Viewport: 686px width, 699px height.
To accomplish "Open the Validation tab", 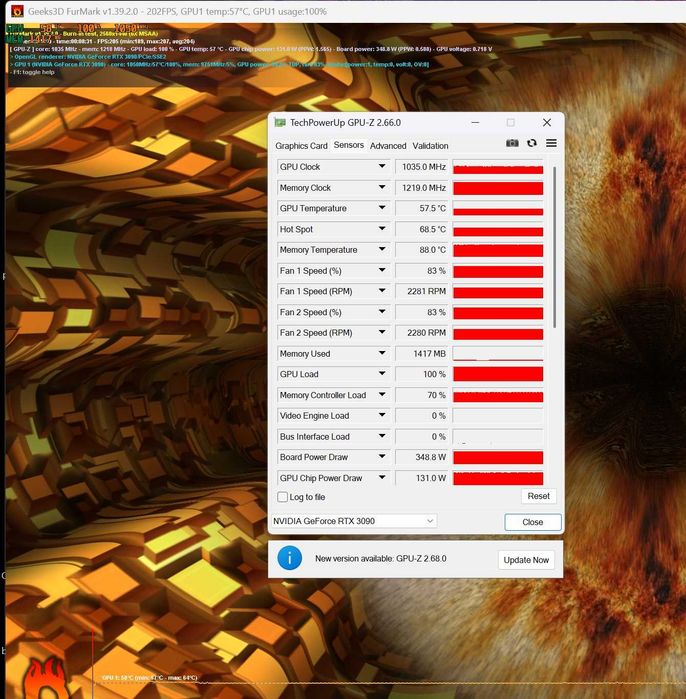I will coord(430,146).
